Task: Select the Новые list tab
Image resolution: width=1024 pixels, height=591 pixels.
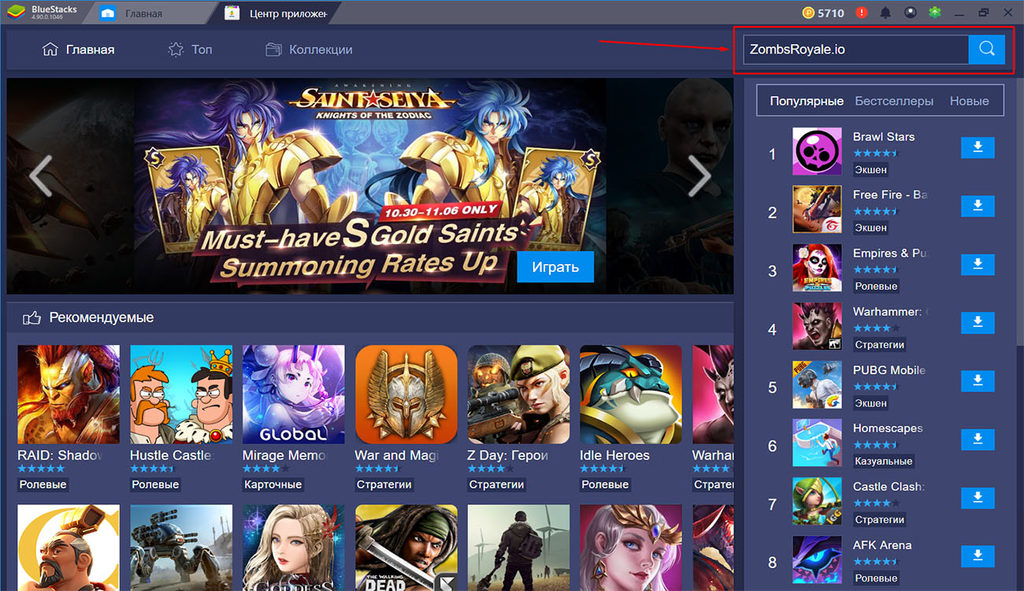Action: point(969,101)
